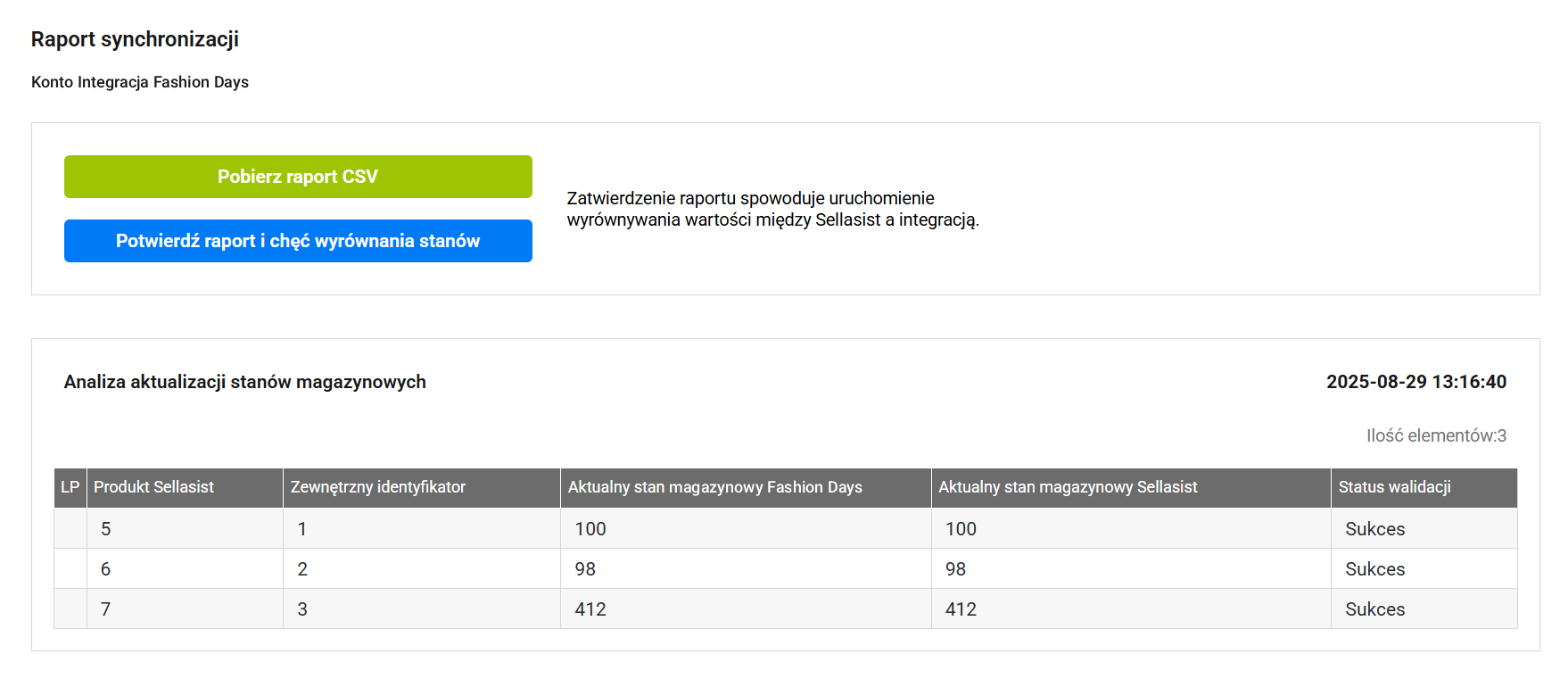Select the 98 value in Fashion Days column
Screen dimensions: 1568x679
click(x=585, y=569)
